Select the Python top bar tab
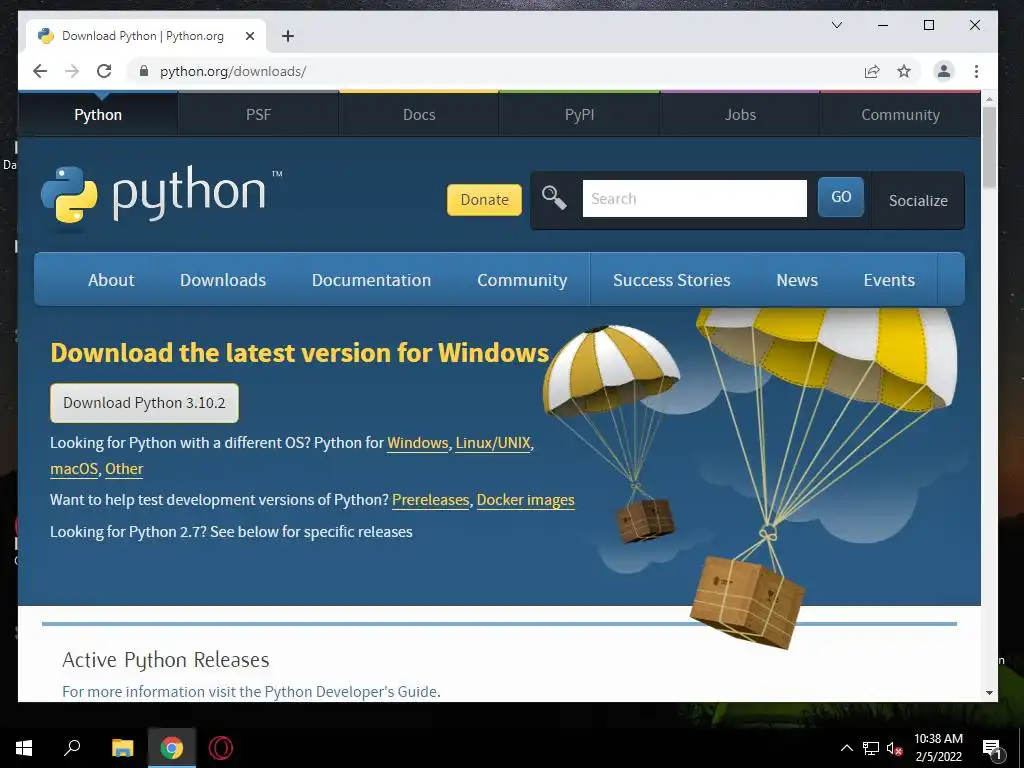Image resolution: width=1024 pixels, height=768 pixels. (x=98, y=114)
